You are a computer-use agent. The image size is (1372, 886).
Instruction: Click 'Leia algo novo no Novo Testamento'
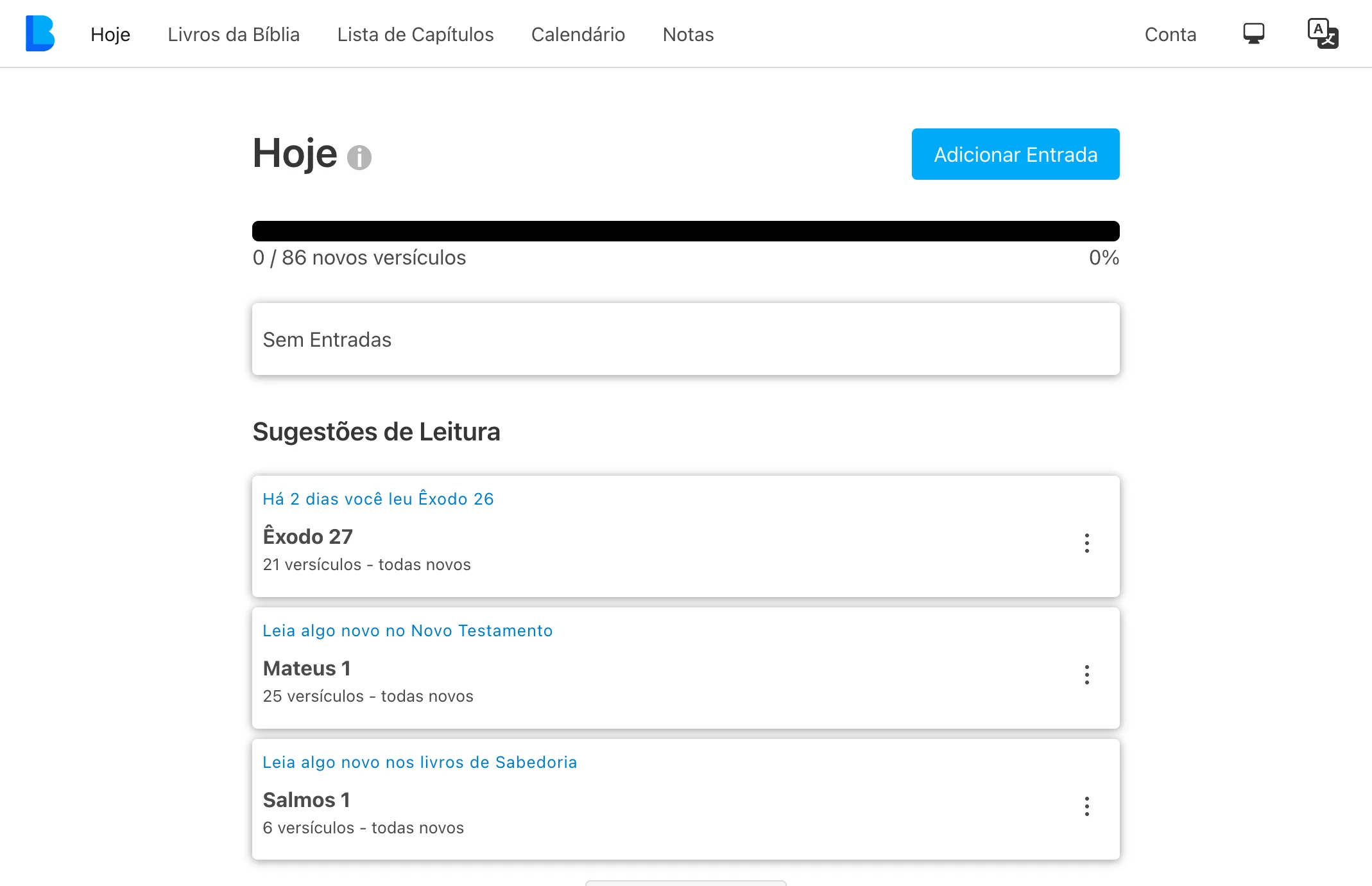[407, 630]
